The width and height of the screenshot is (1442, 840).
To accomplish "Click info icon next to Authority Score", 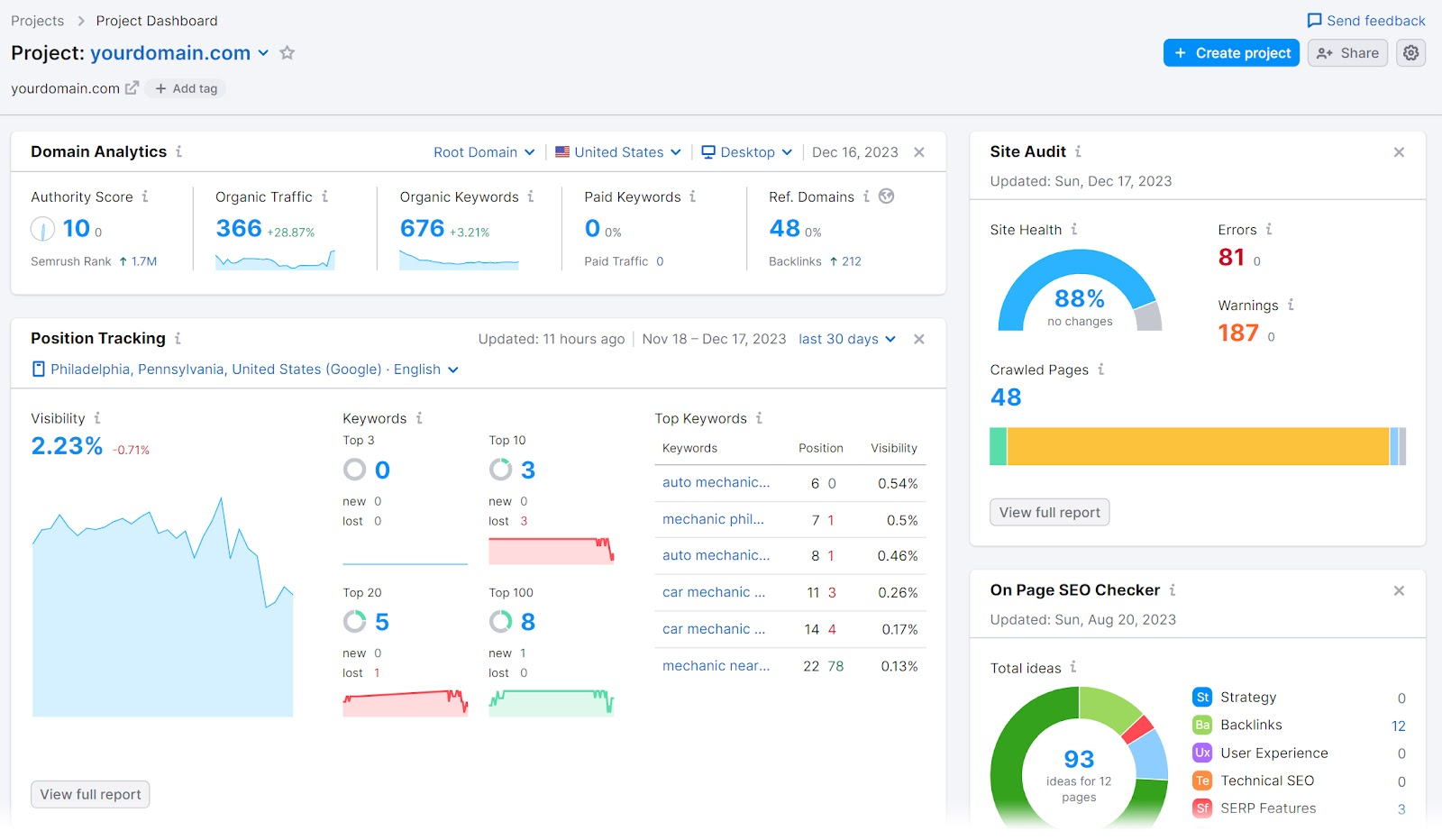I will 145,196.
